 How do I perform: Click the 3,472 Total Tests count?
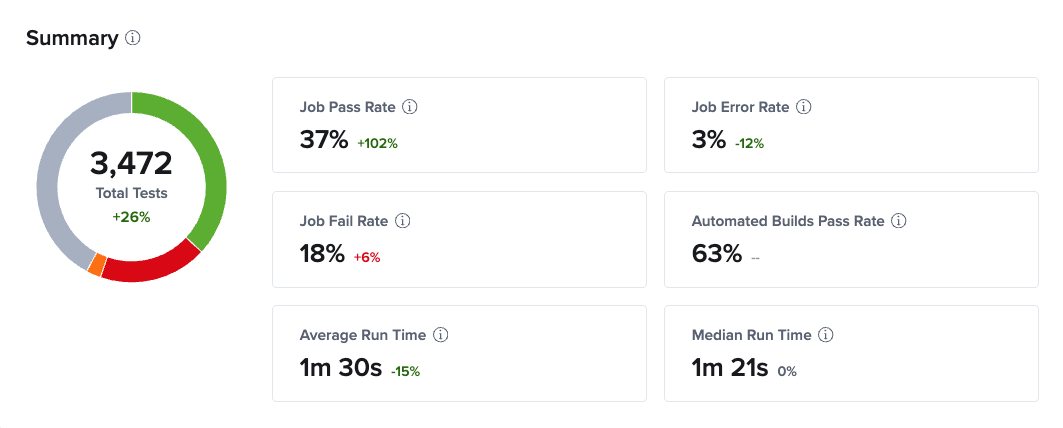[x=132, y=163]
